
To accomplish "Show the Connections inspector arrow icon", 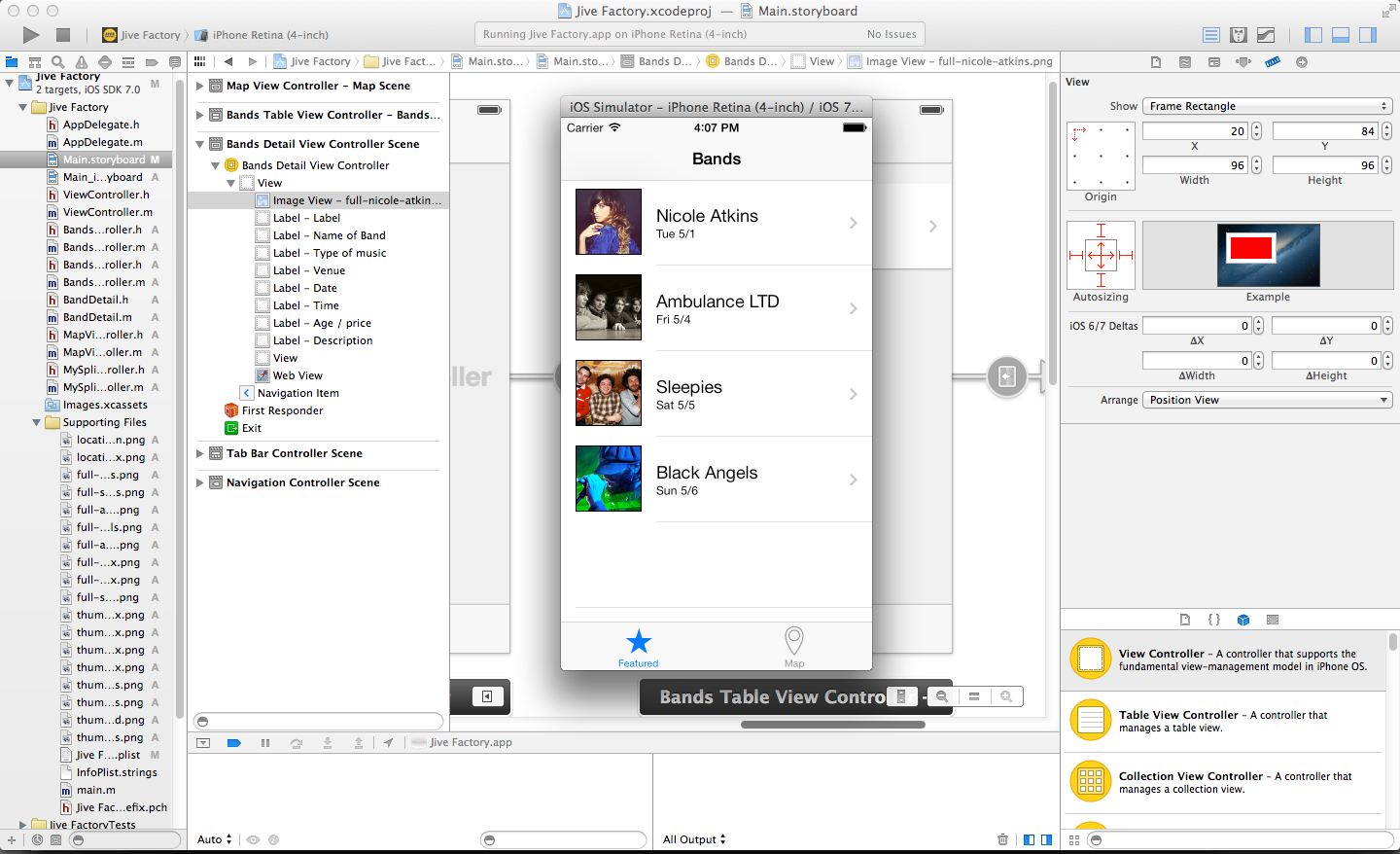I will click(1302, 62).
